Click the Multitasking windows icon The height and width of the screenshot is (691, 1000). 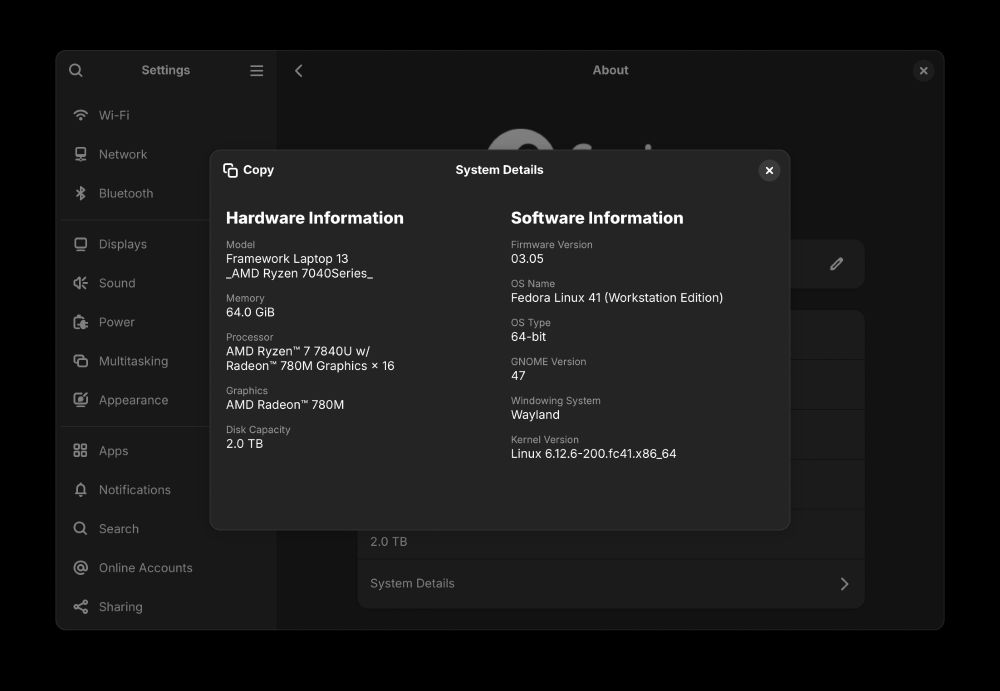click(80, 361)
